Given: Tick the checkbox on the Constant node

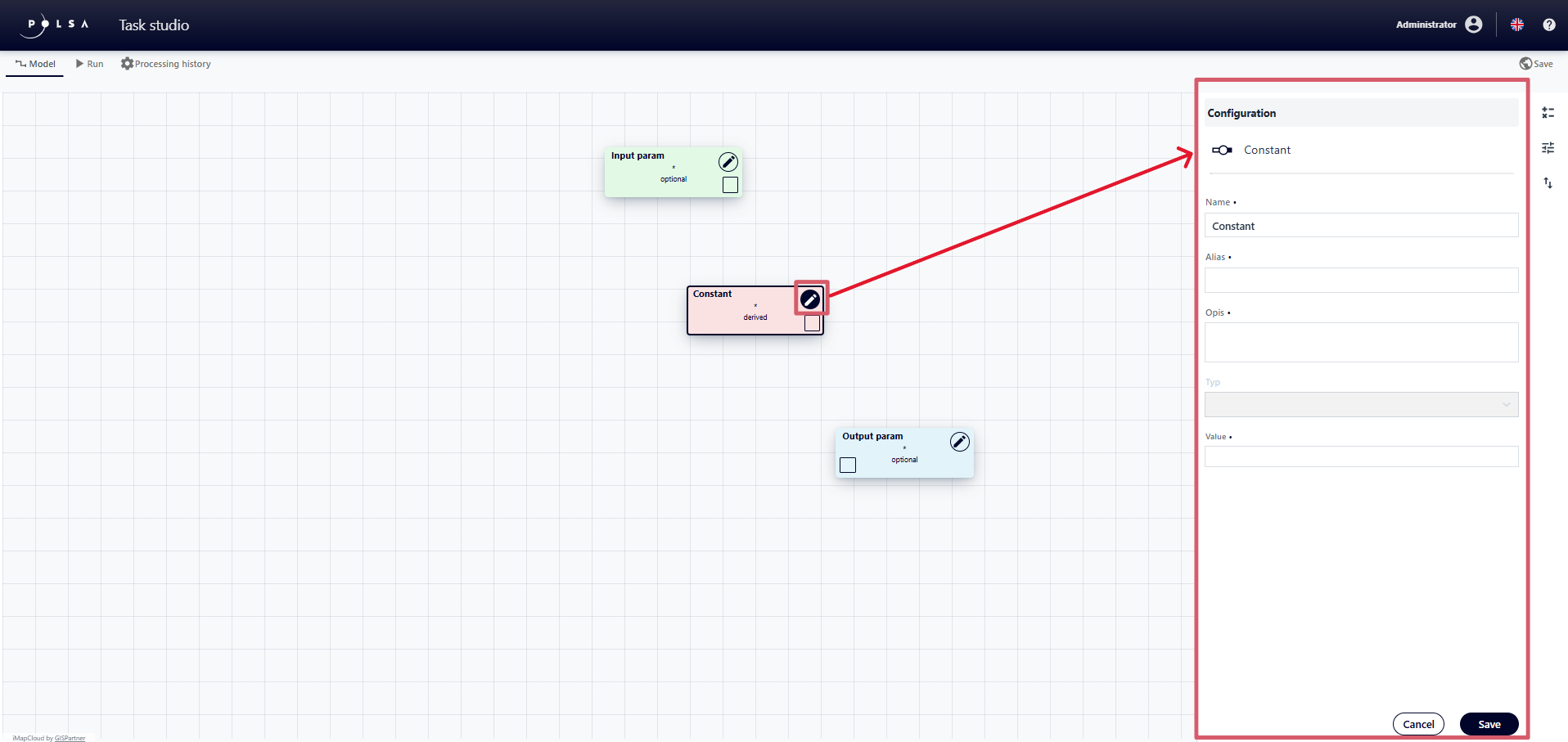Looking at the screenshot, I should pyautogui.click(x=811, y=323).
